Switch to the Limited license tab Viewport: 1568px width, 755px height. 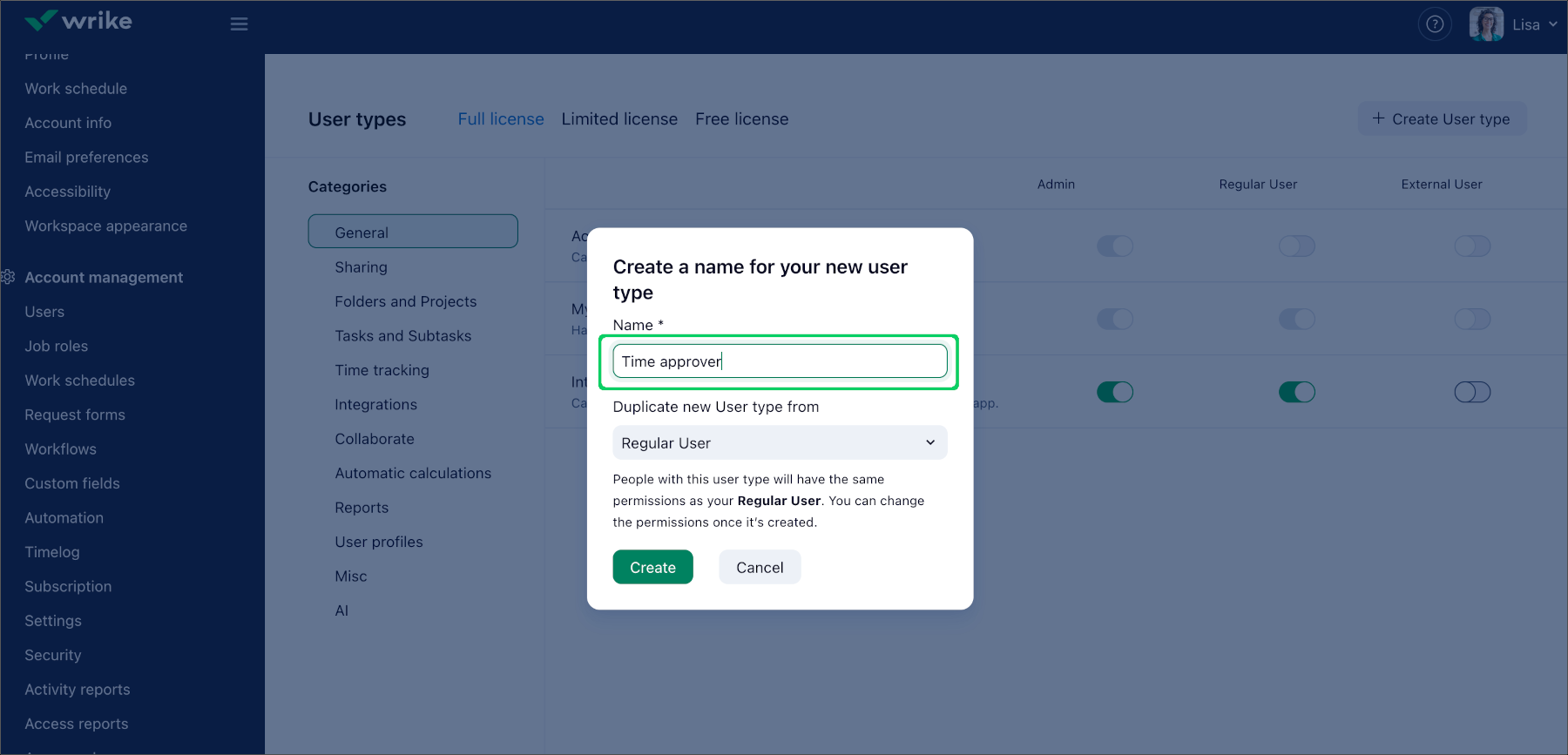coord(619,119)
